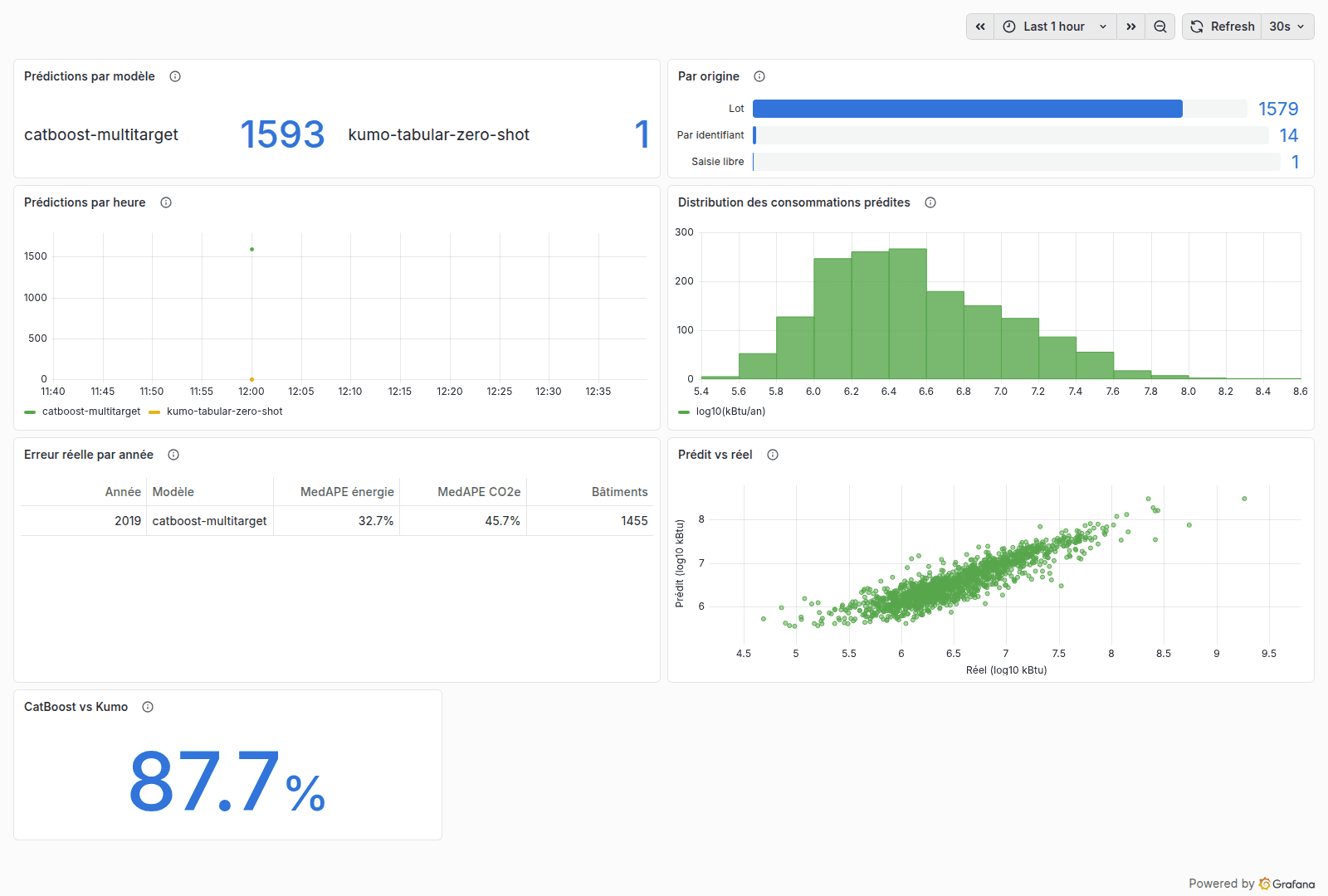Sort table by Modèle column header

(x=173, y=492)
